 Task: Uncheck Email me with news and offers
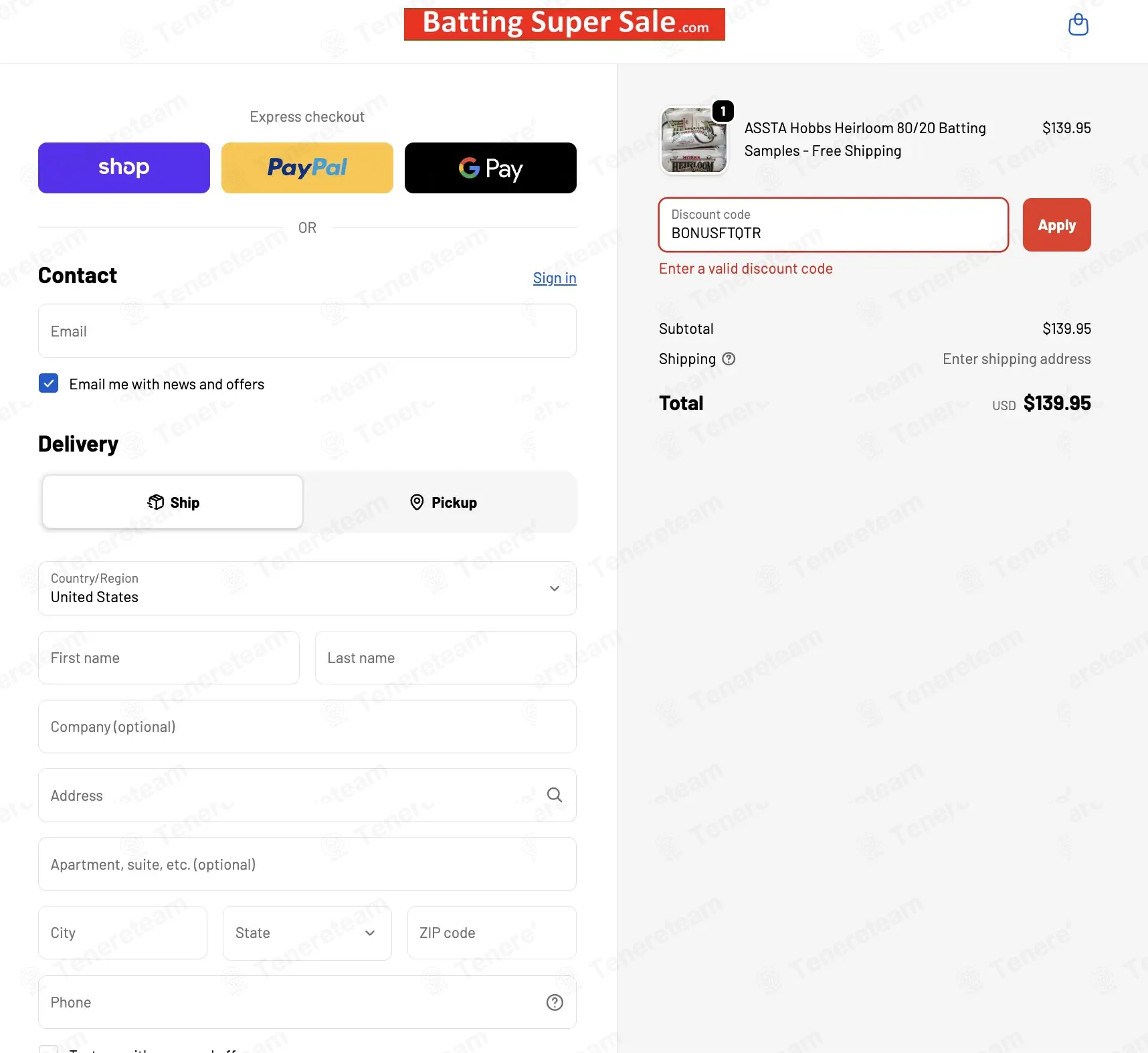48,383
